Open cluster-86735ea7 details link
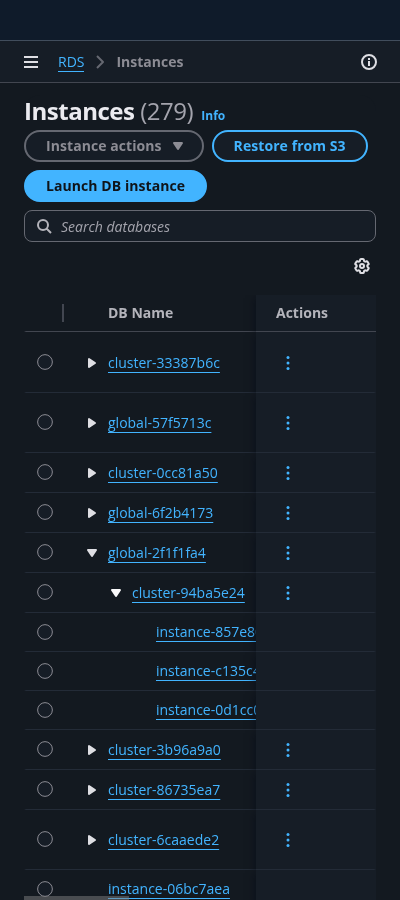Viewport: 400px width, 900px height. tap(164, 790)
